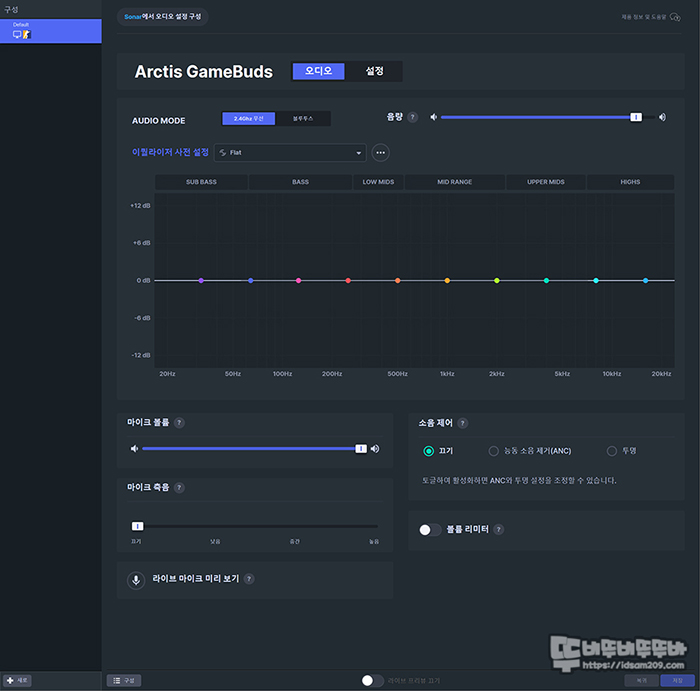The image size is (700, 691).
Task: Click the 저장 save button
Action: click(x=677, y=681)
